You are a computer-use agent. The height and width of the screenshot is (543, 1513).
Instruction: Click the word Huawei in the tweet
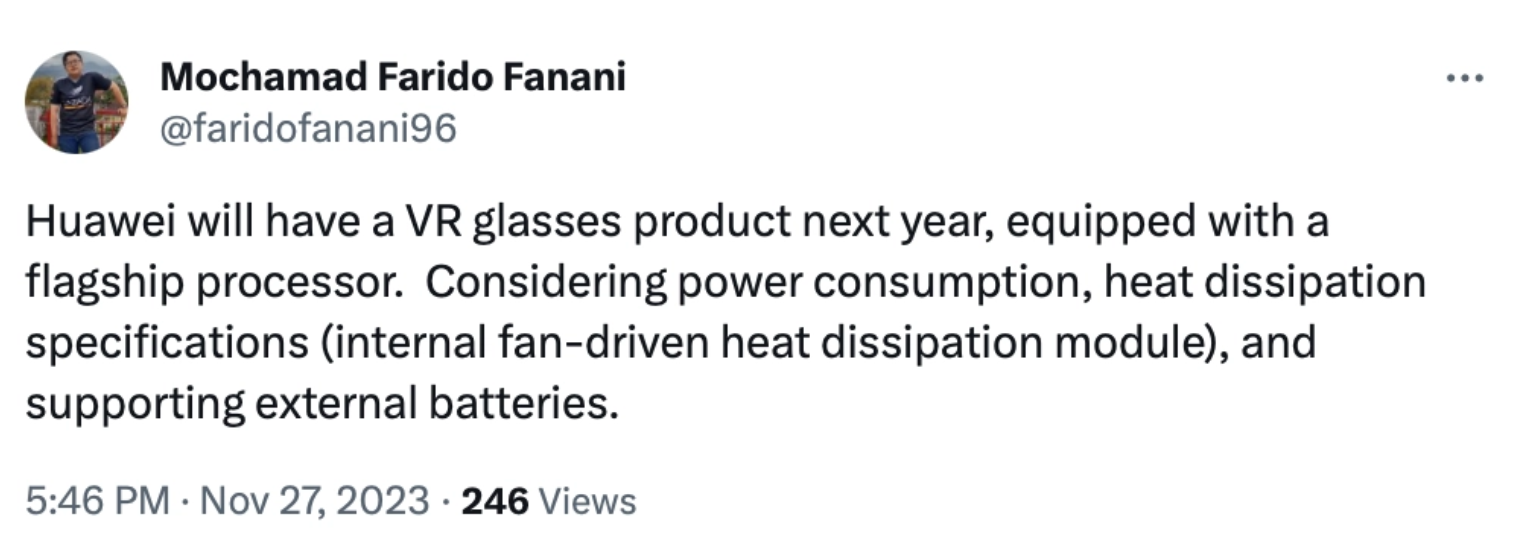[x=101, y=223]
